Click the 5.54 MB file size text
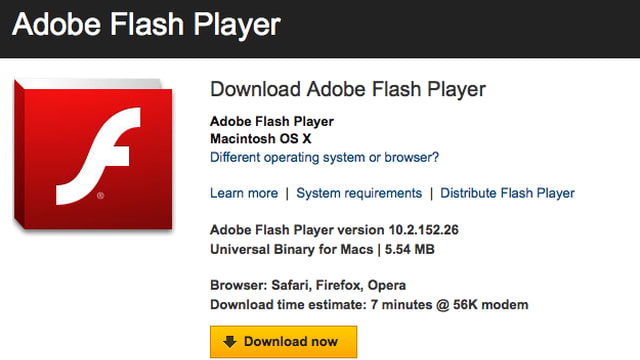Screen dimensions: 640x360 click(410, 249)
